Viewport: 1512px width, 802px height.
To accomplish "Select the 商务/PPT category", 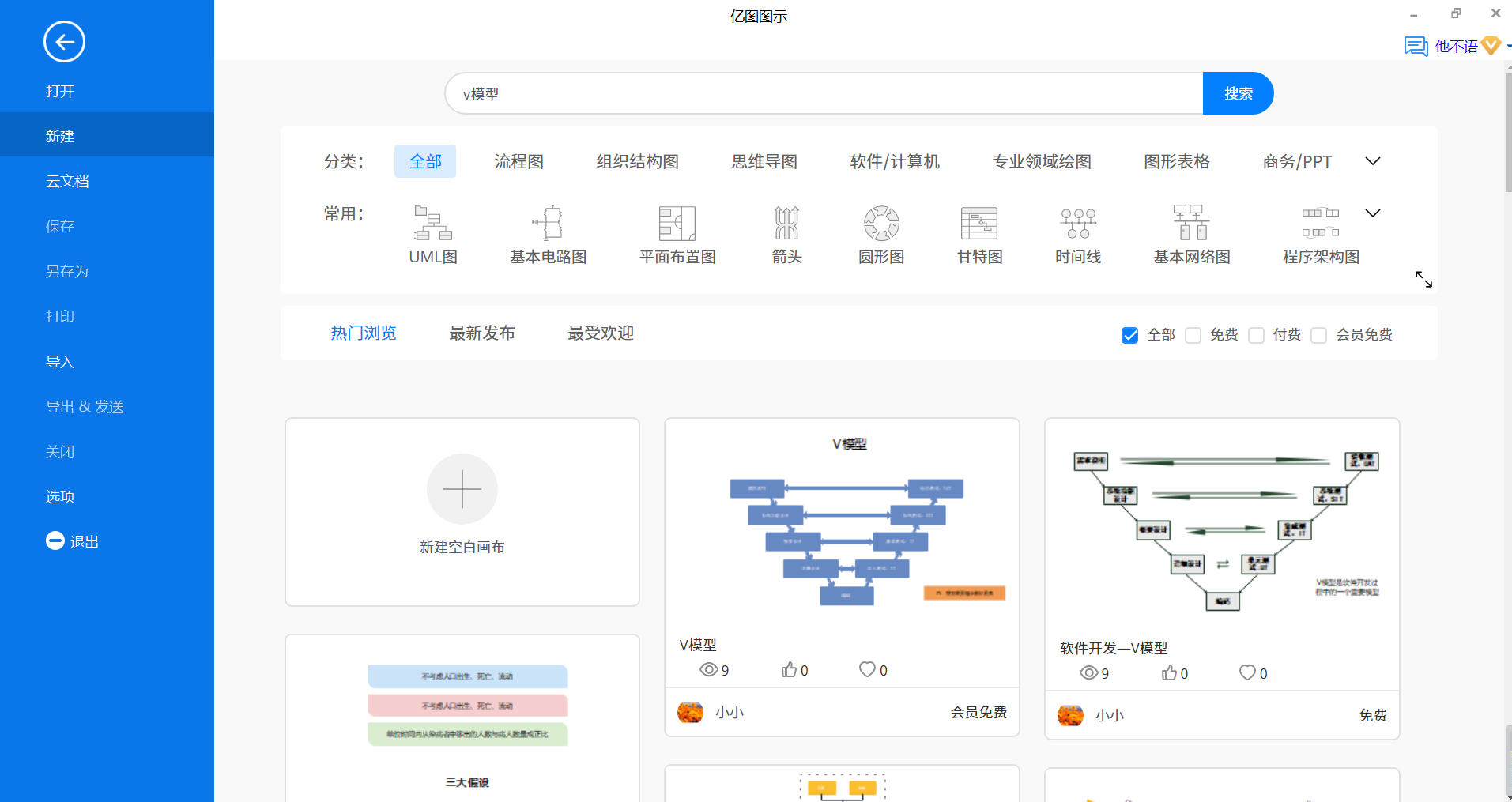I will [1297, 161].
